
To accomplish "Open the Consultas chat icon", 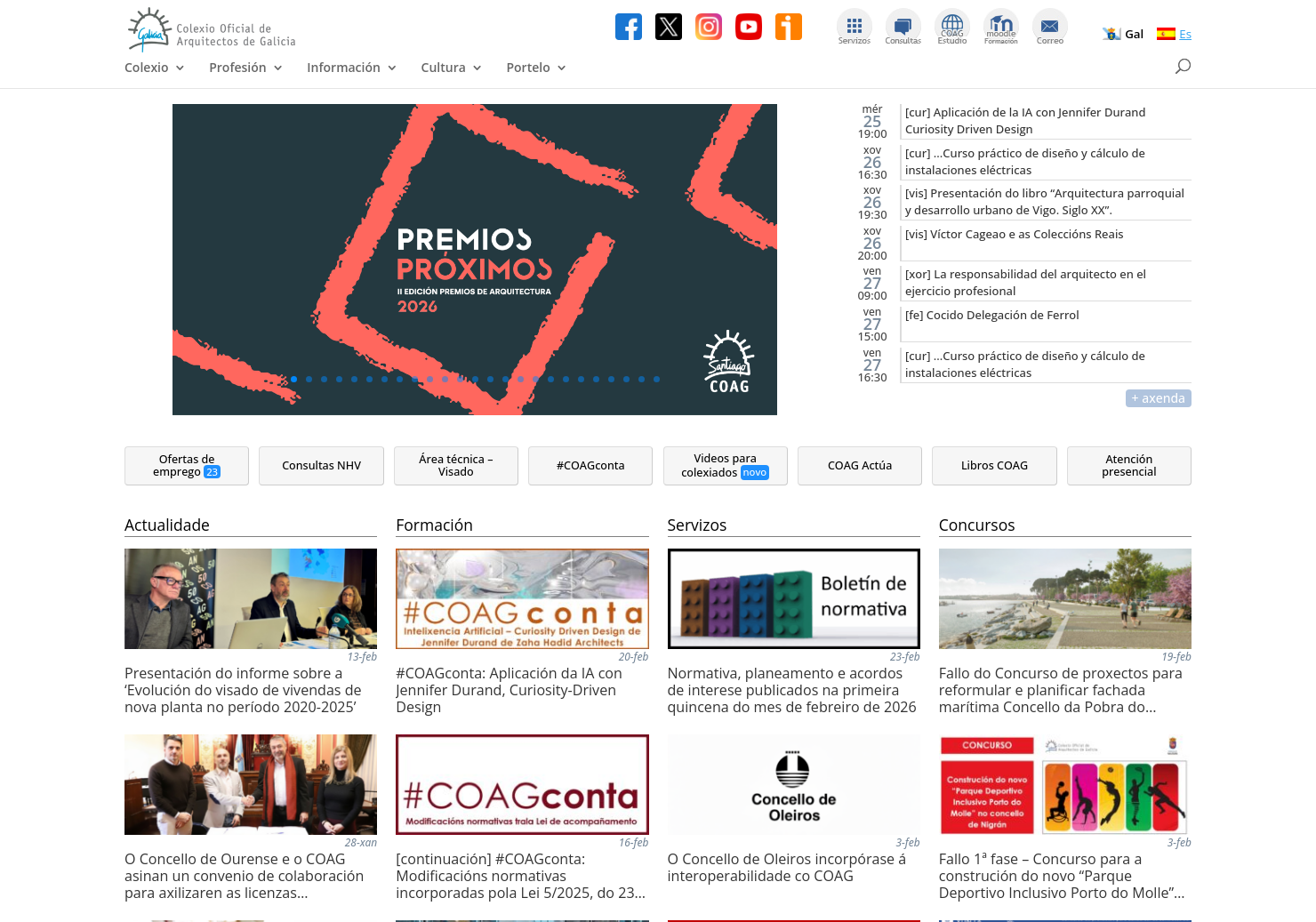I will click(x=903, y=27).
